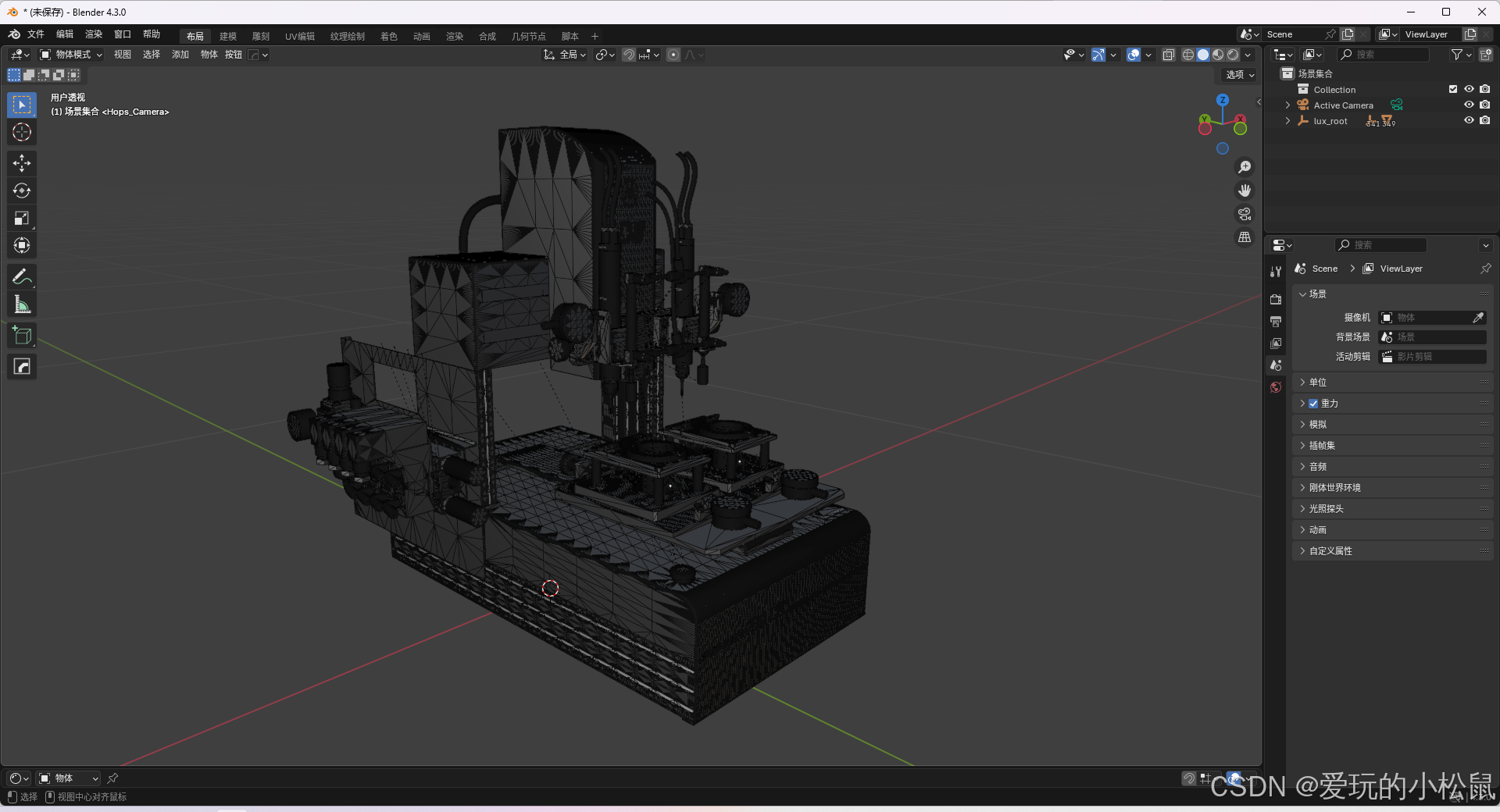Image resolution: width=1500 pixels, height=812 pixels.
Task: Toggle camera view with the camera gizmo
Action: pos(1245,214)
